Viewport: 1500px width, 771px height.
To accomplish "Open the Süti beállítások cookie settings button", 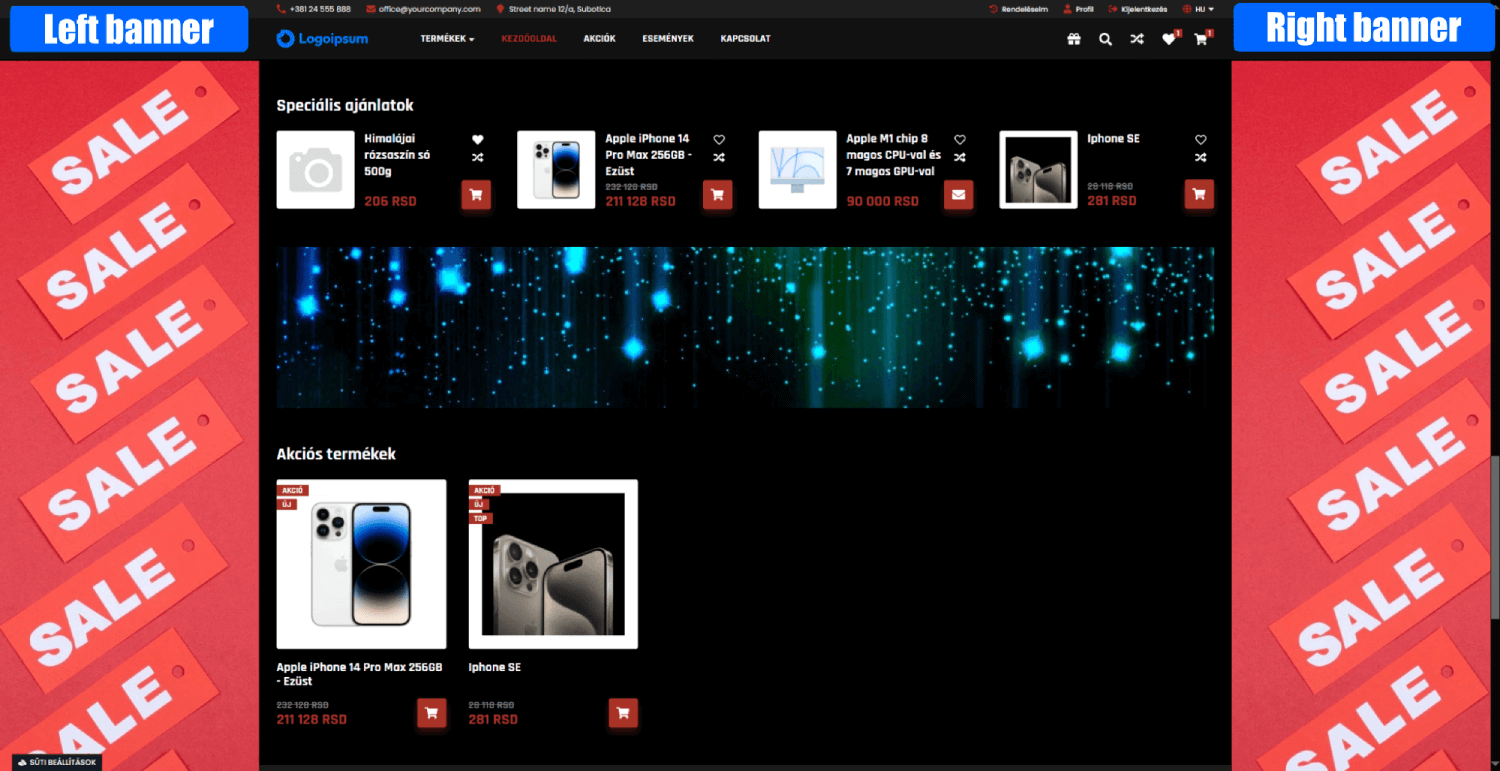I will (x=57, y=762).
